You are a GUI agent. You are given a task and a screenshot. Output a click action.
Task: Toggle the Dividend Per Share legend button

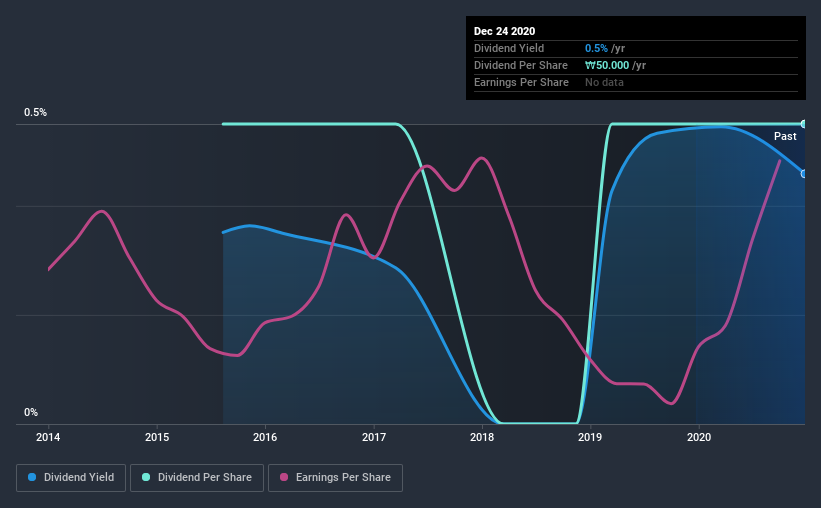pos(197,478)
